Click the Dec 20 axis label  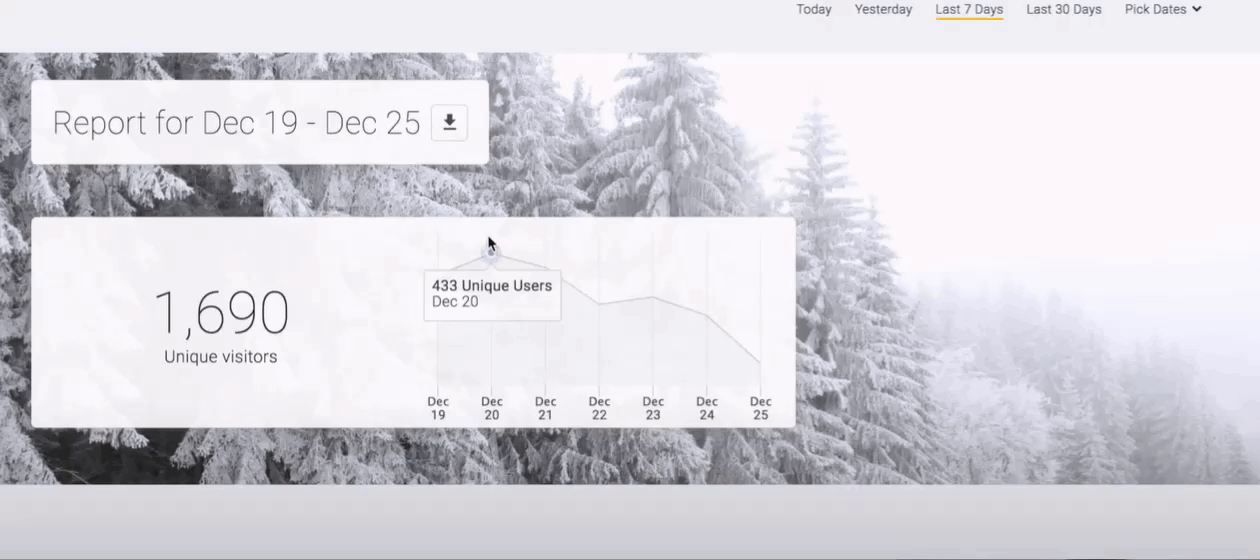pyautogui.click(x=491, y=408)
